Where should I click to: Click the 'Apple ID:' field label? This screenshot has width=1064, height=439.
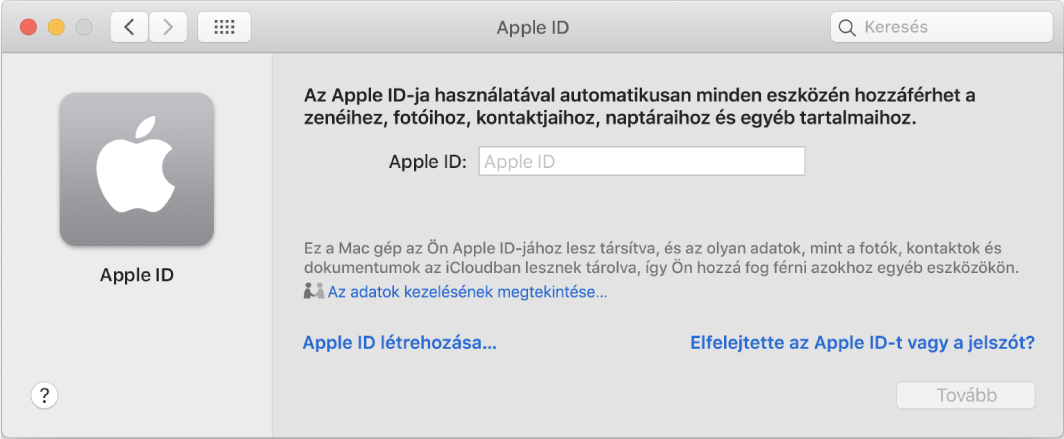[427, 162]
